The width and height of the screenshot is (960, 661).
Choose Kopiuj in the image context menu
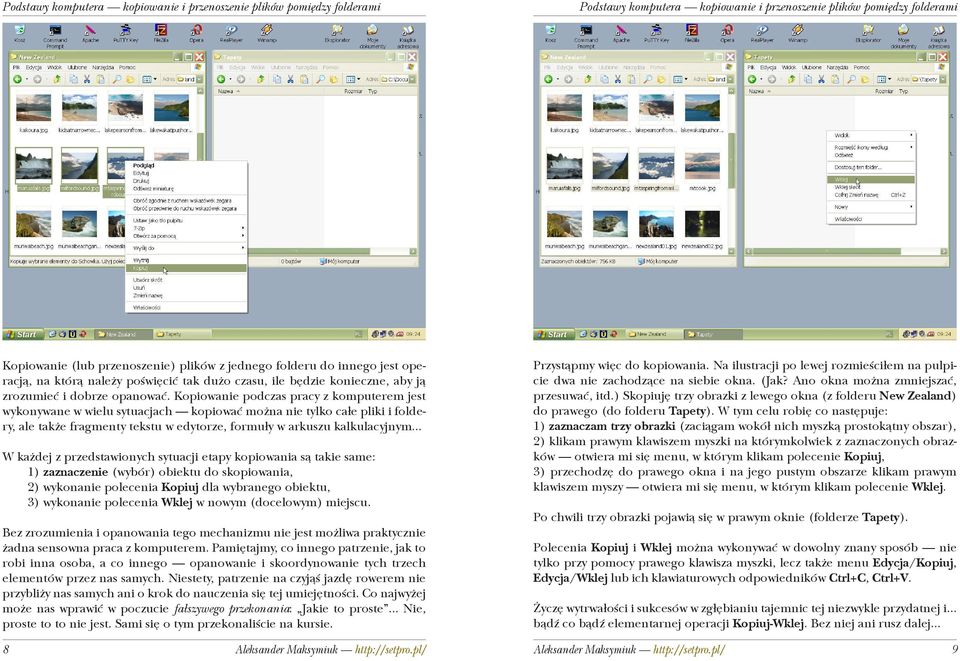pyautogui.click(x=186, y=268)
